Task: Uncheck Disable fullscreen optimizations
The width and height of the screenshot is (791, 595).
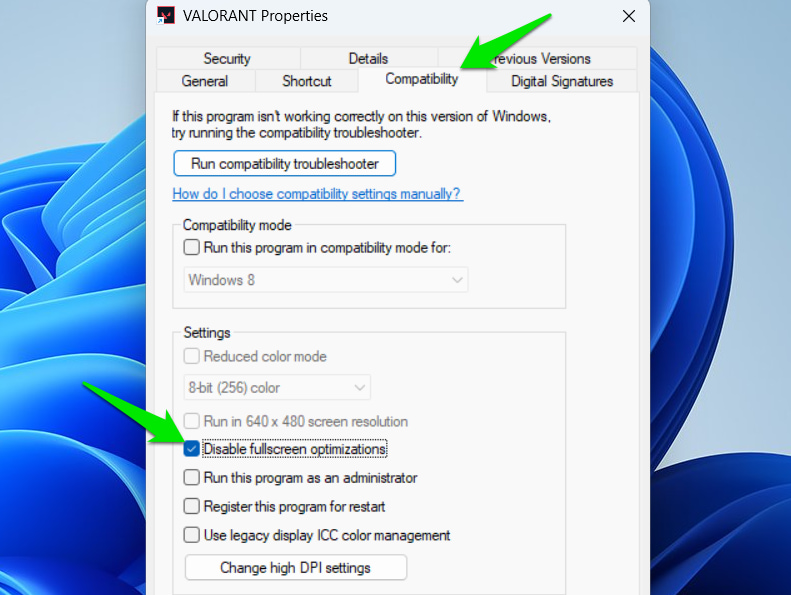Action: 191,448
